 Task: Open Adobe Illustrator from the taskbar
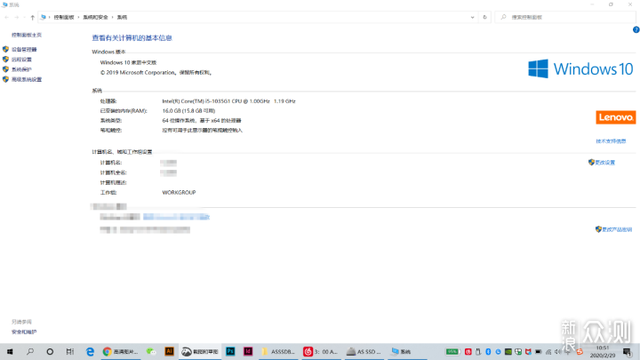[169, 351]
